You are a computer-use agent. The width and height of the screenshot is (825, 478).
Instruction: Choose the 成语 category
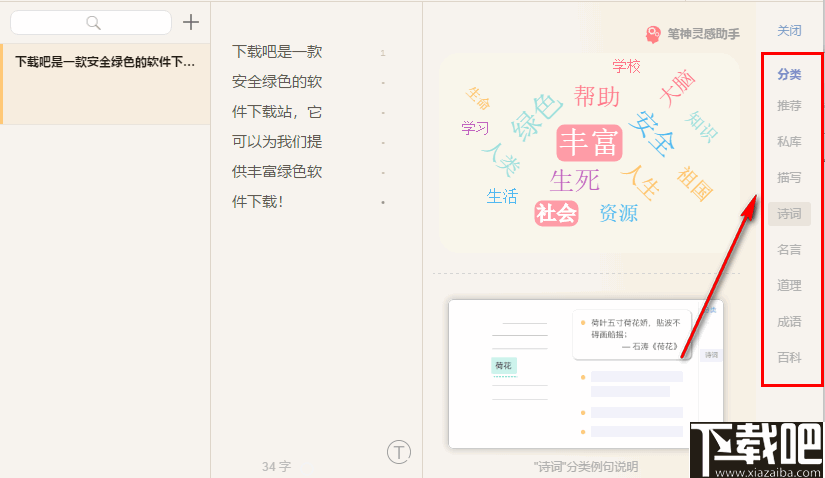(789, 321)
